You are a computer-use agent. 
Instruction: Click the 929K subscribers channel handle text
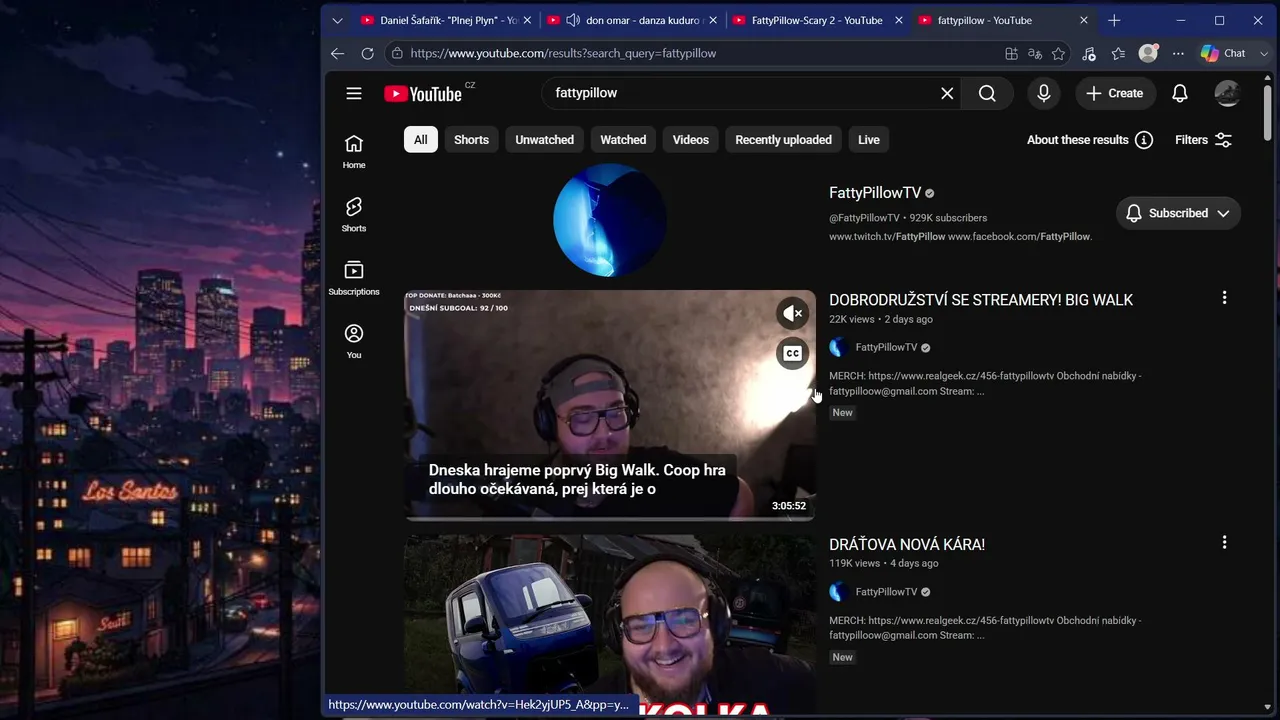coord(908,218)
